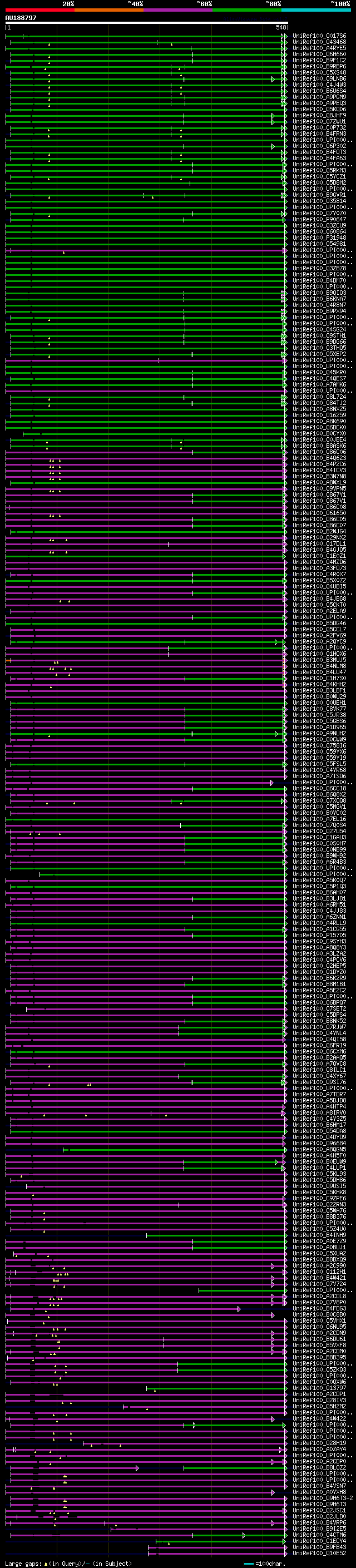Select the AU188797 query label
This screenshot has width=356, height=1568.
click(21, 18)
